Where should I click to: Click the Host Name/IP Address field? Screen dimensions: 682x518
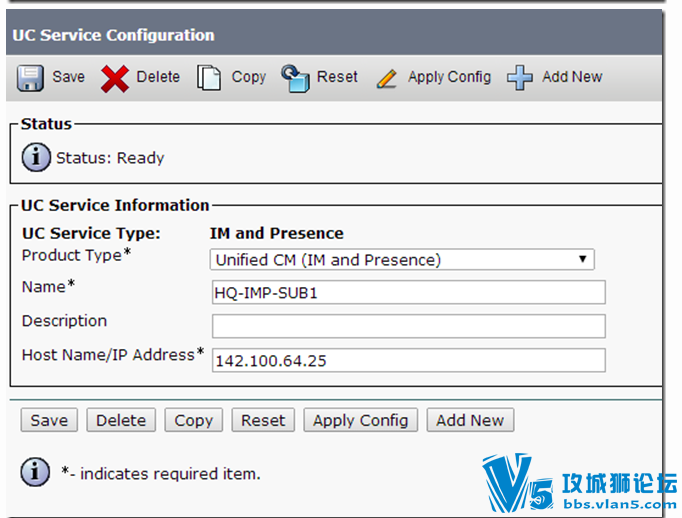tap(408, 360)
